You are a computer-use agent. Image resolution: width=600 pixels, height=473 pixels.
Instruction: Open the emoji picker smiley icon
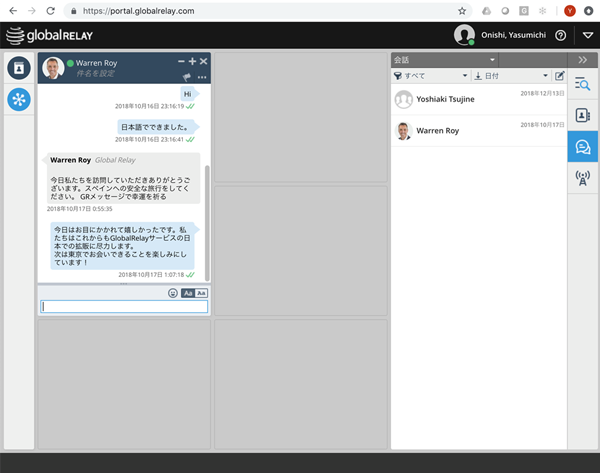[x=173, y=293]
